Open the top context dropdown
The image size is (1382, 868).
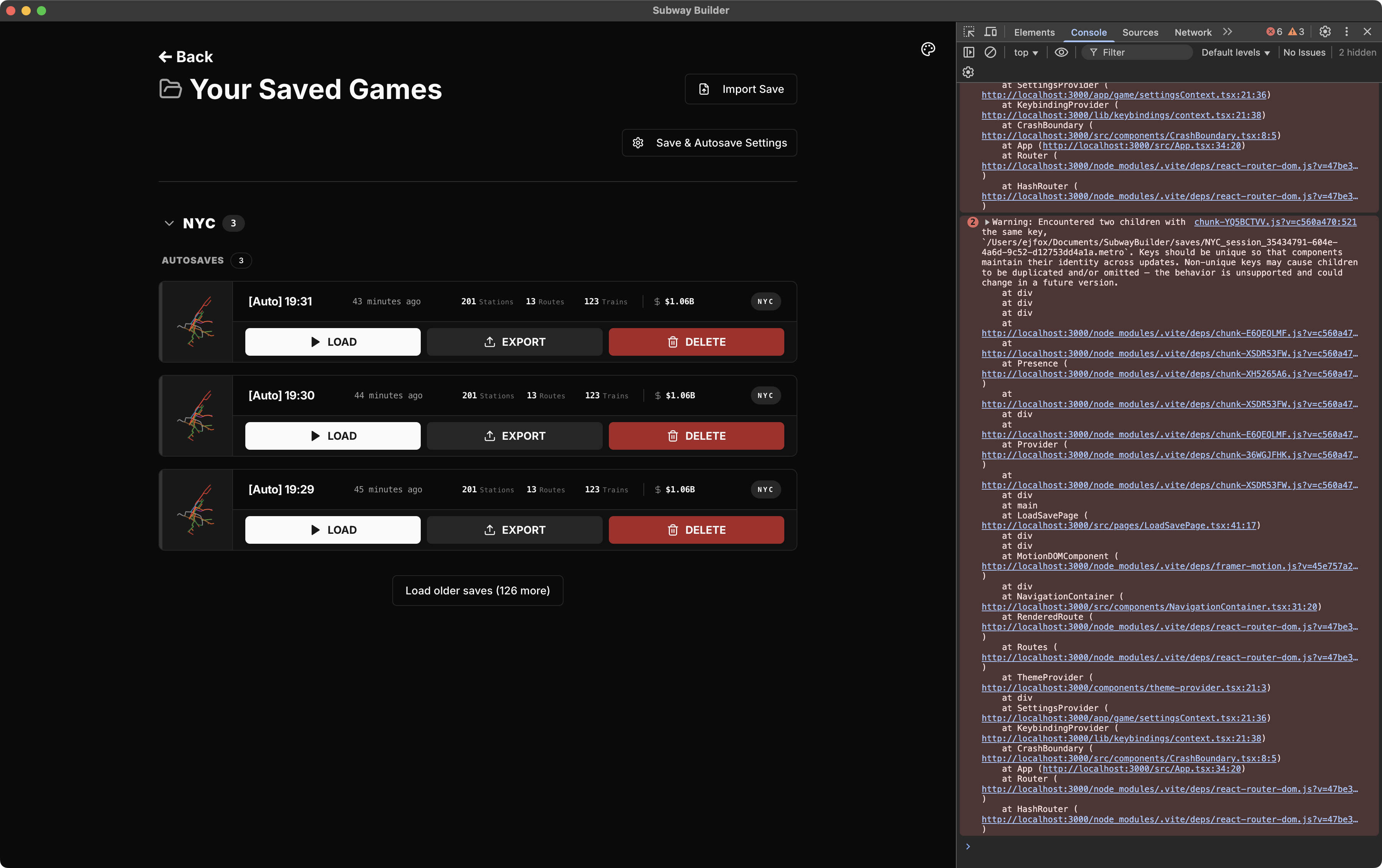click(x=1026, y=52)
